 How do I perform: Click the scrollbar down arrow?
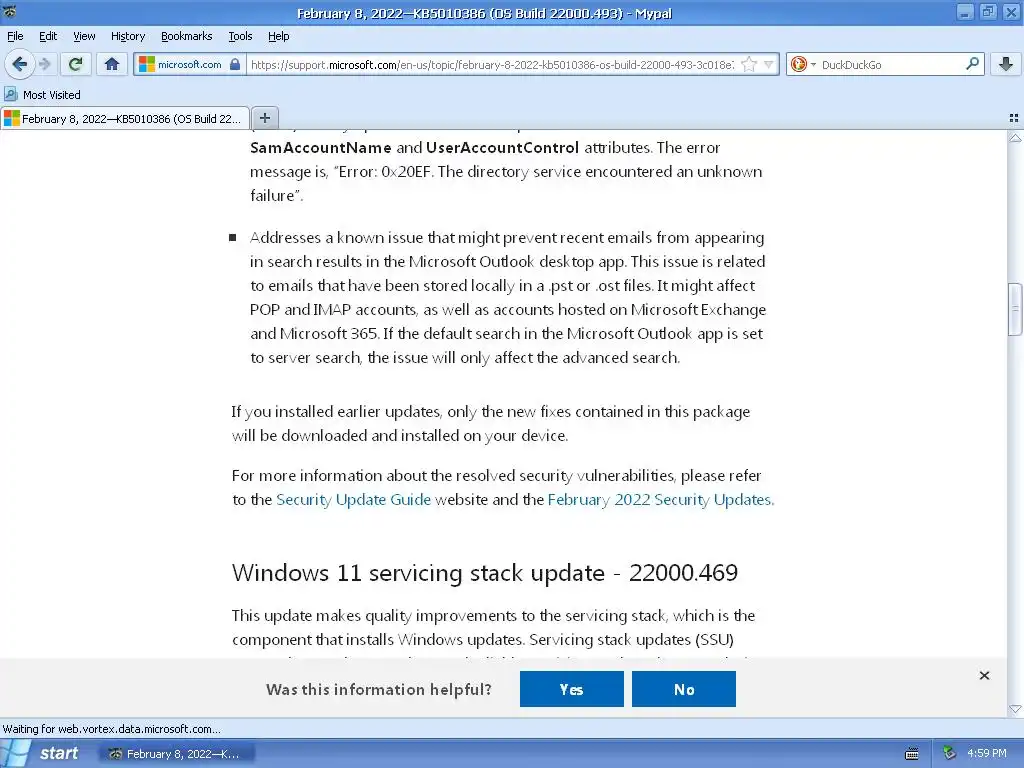pyautogui.click(x=1015, y=709)
